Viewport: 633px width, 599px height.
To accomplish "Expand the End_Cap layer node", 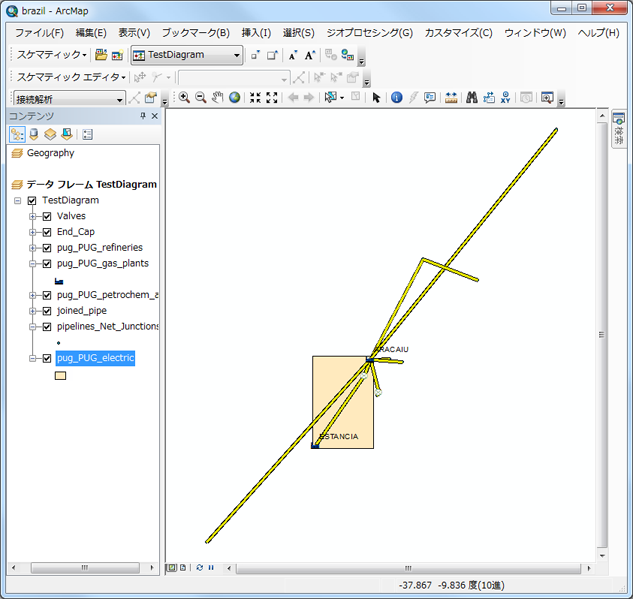I will 32,232.
